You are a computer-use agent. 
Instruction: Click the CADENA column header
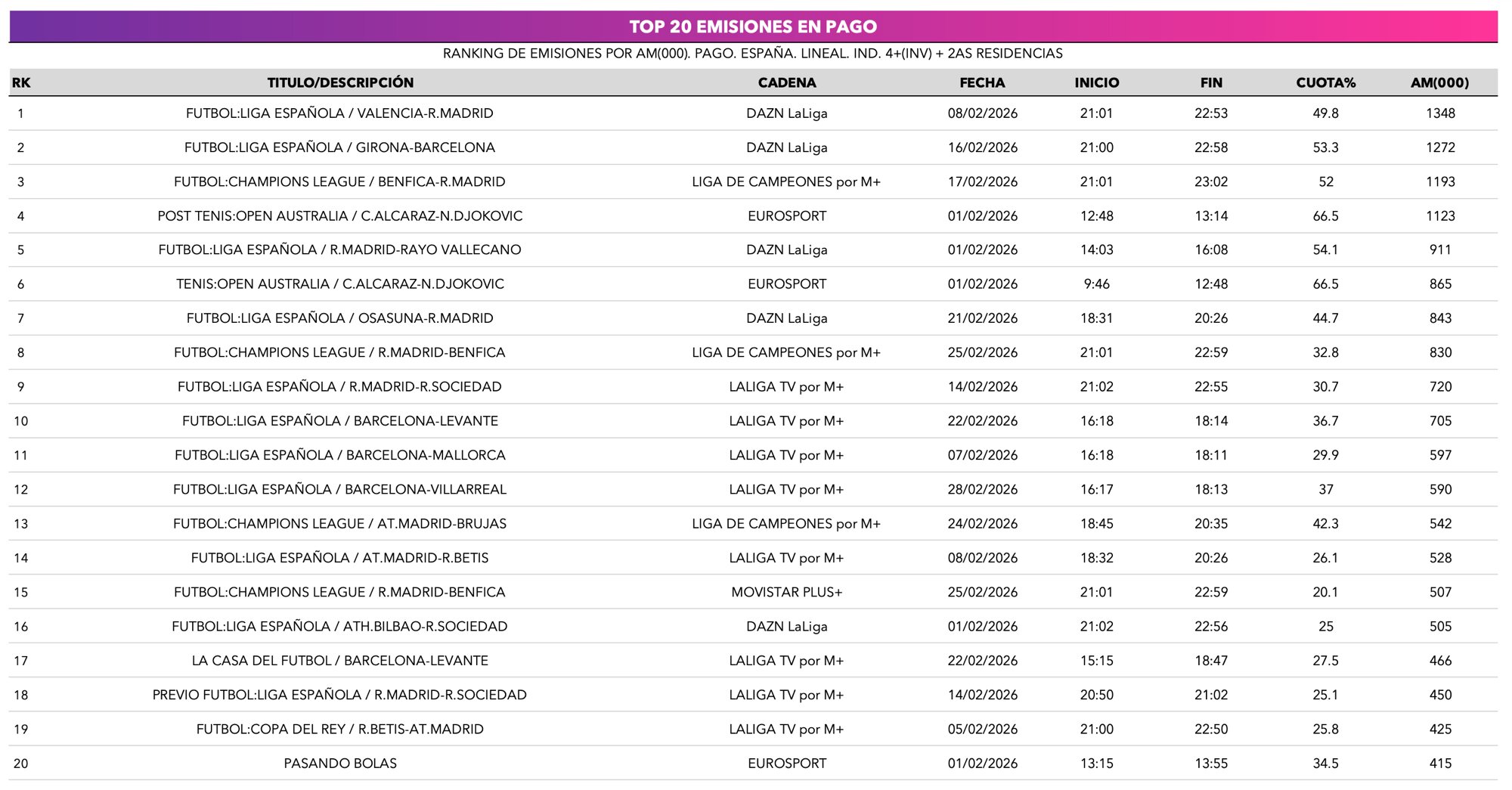pos(786,82)
